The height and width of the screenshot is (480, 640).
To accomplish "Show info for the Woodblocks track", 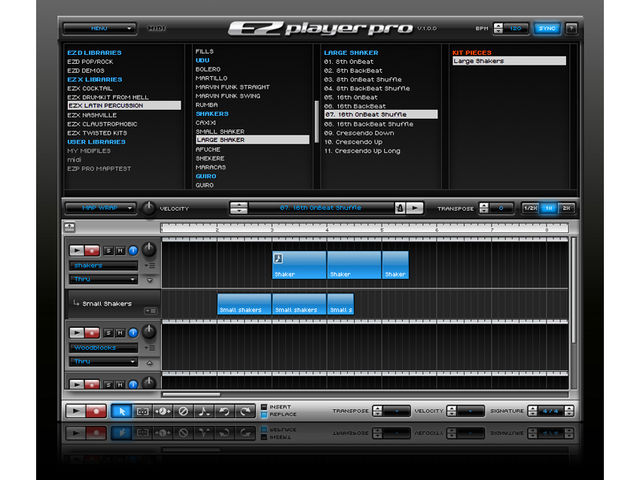I will click(133, 333).
